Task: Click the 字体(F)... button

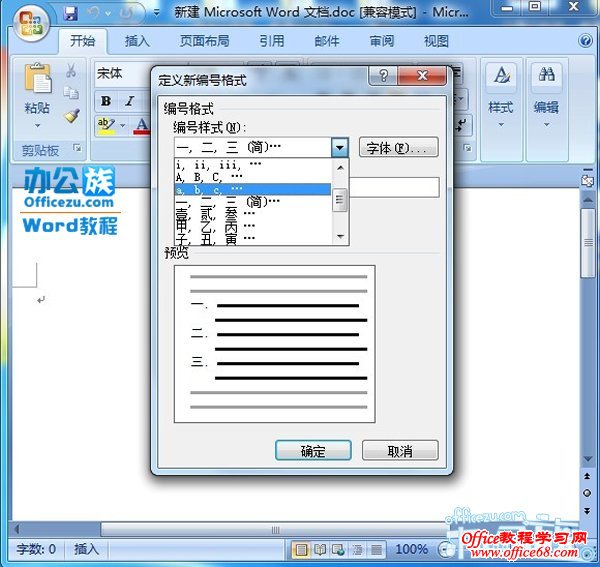Action: [x=398, y=147]
